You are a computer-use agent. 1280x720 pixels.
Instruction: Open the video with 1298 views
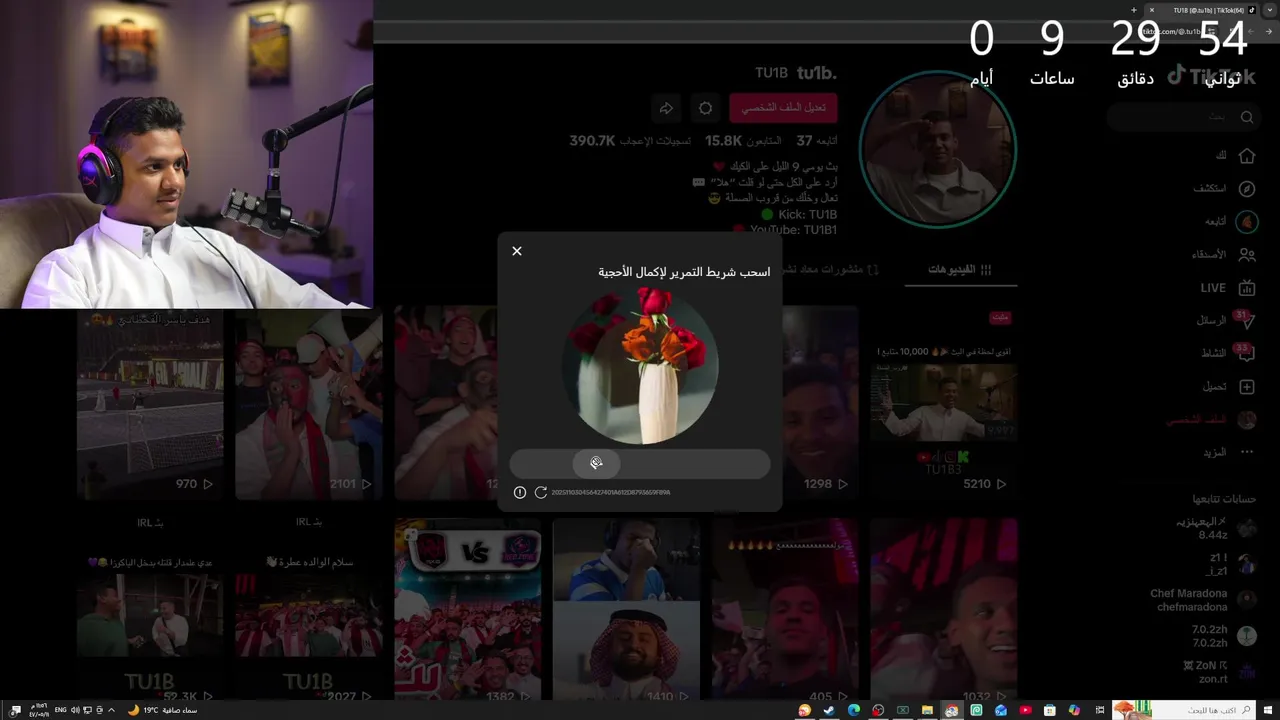click(820, 402)
